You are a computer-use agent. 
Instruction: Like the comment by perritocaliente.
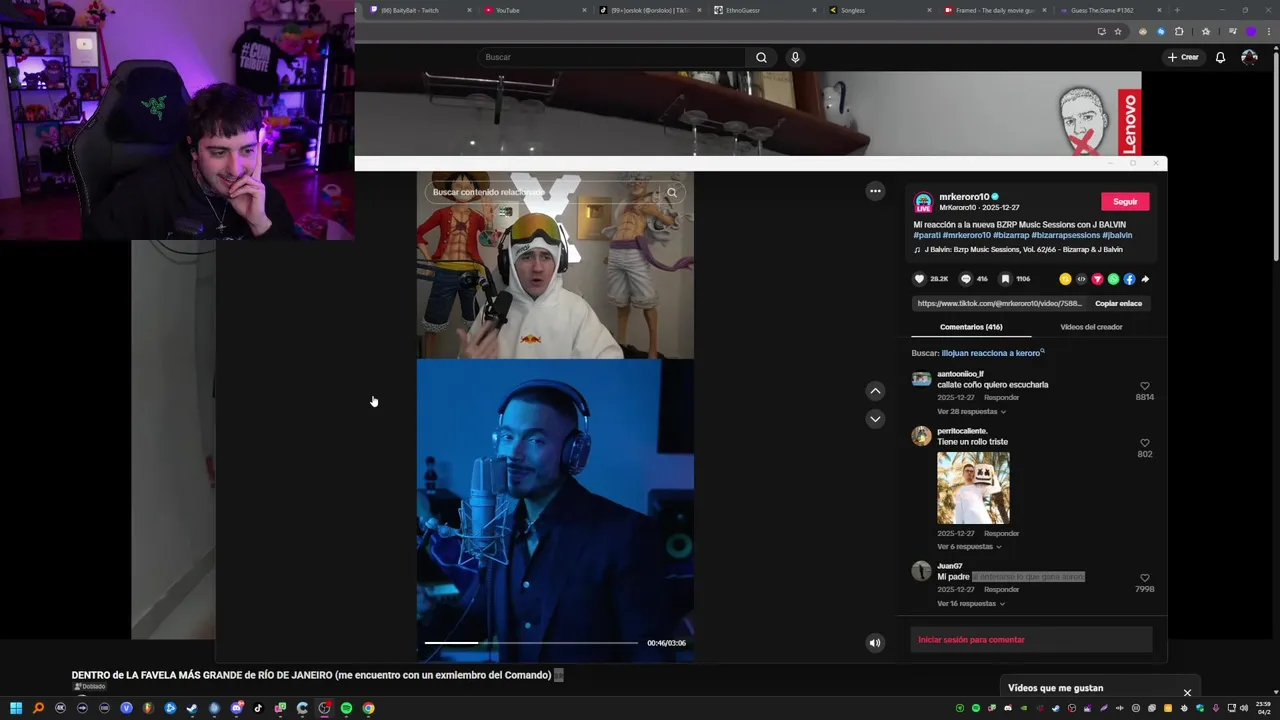coord(1145,443)
